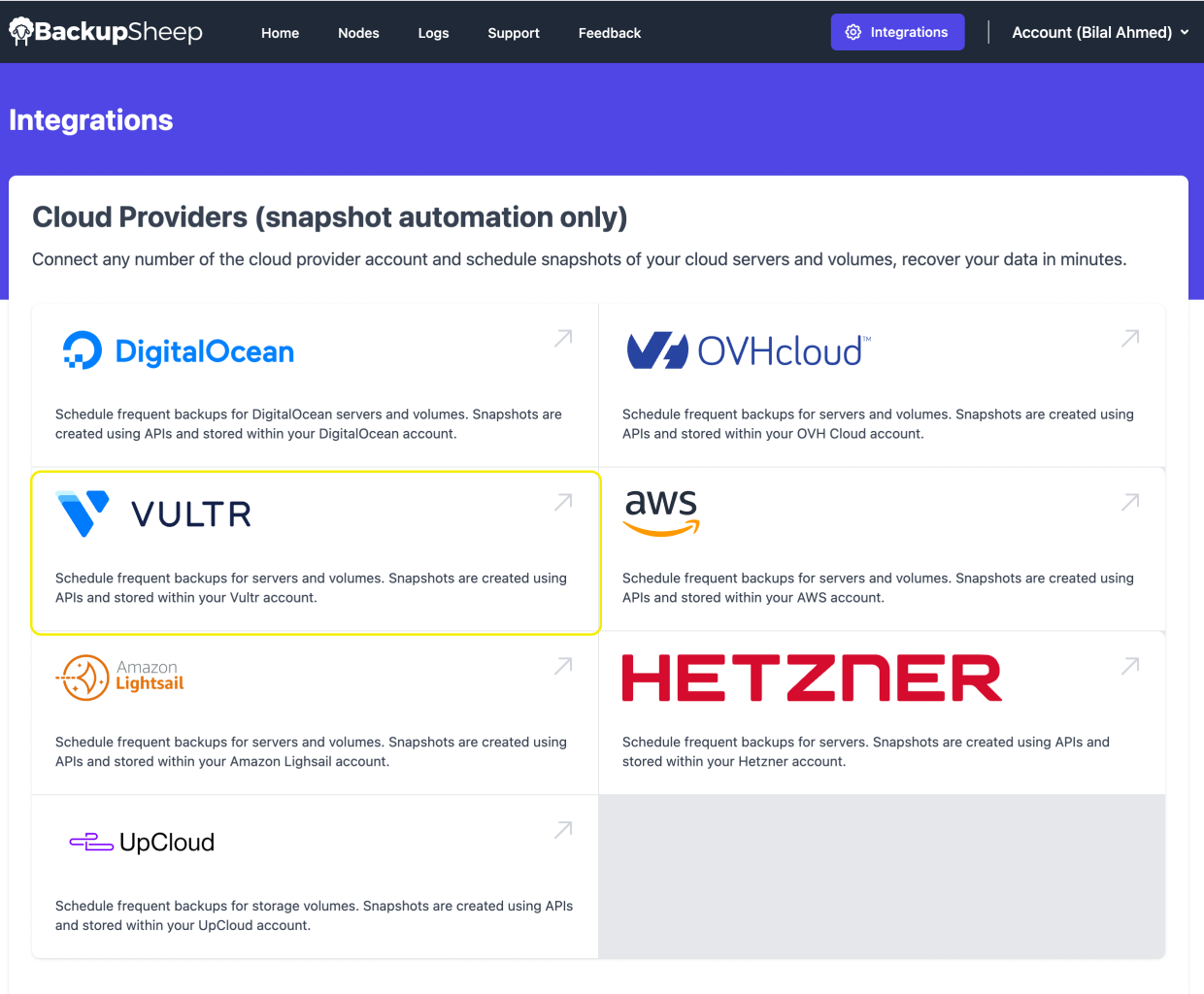Click the 'Connect any number' intro sentence

pyautogui.click(x=580, y=259)
